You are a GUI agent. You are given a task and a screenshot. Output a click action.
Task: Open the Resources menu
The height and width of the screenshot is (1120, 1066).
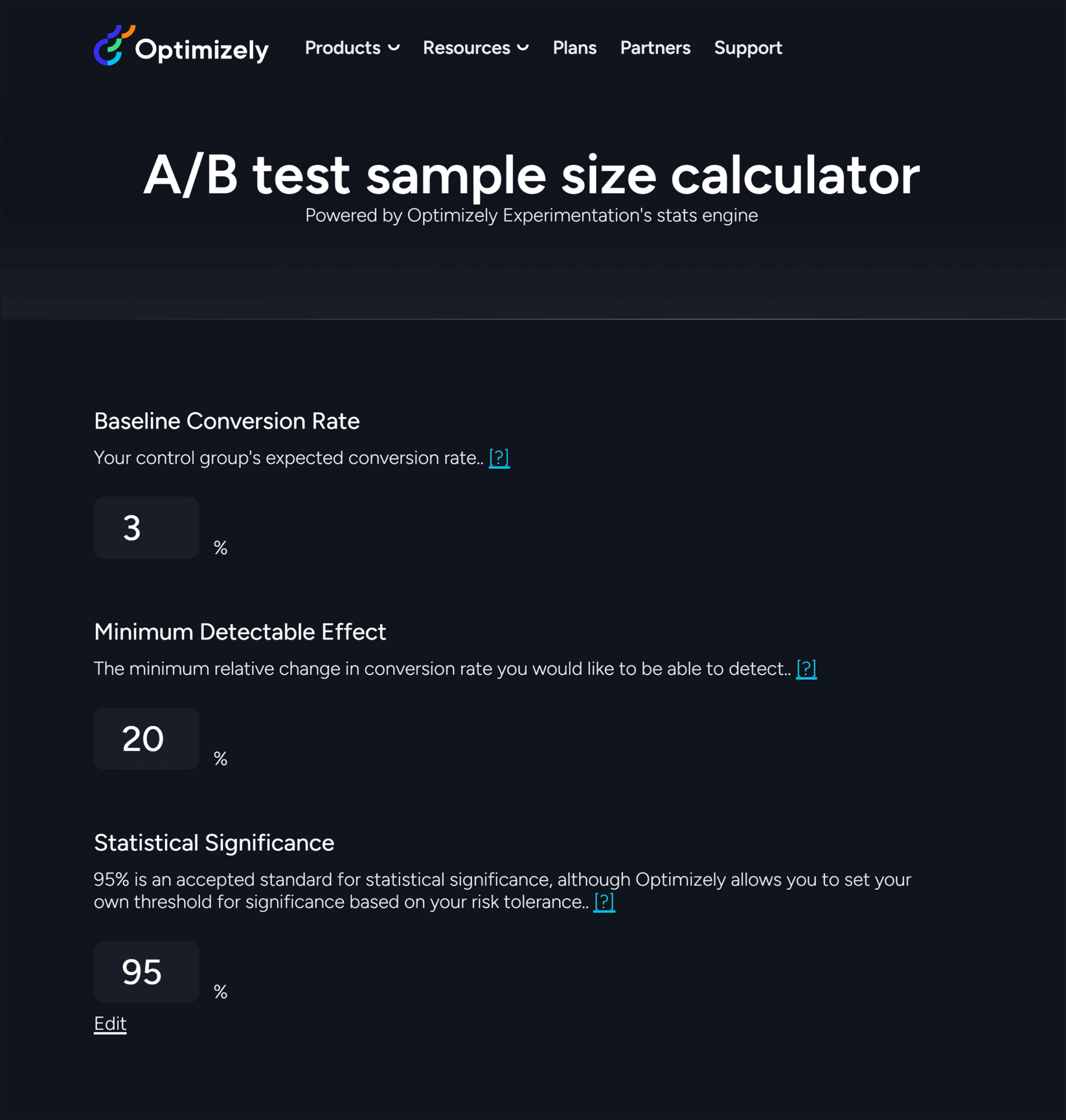466,48
